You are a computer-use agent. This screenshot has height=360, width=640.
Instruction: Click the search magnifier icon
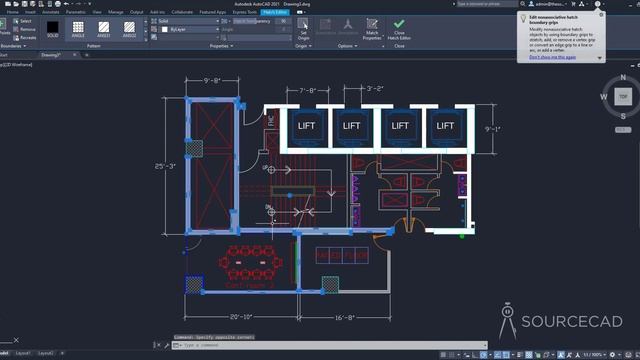(x=522, y=4)
